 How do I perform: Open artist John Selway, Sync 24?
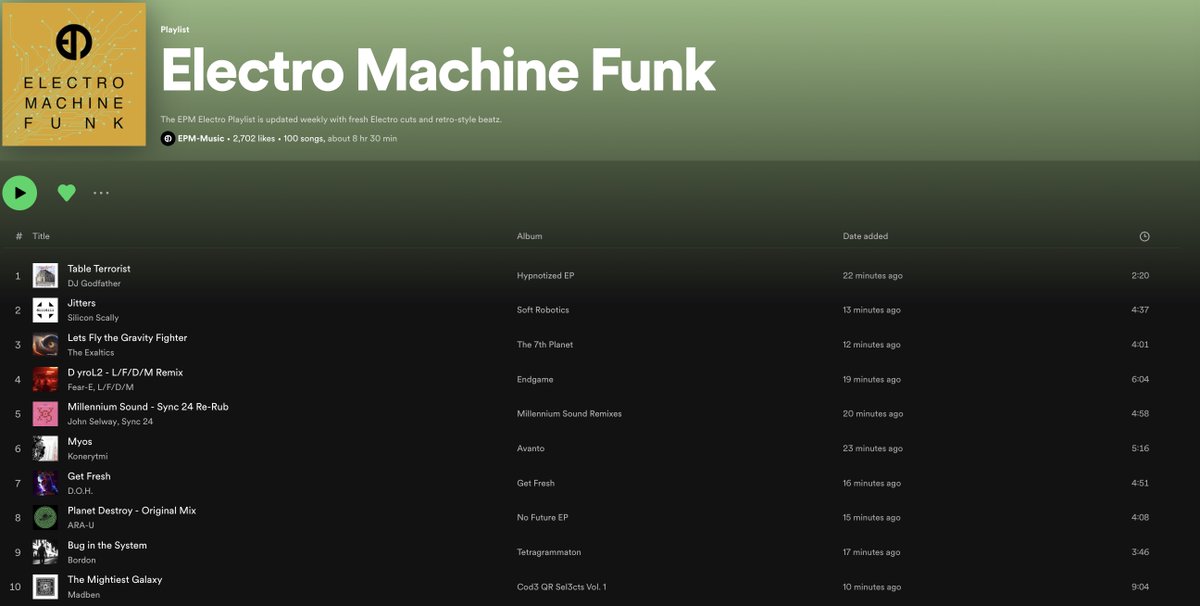pyautogui.click(x=110, y=422)
